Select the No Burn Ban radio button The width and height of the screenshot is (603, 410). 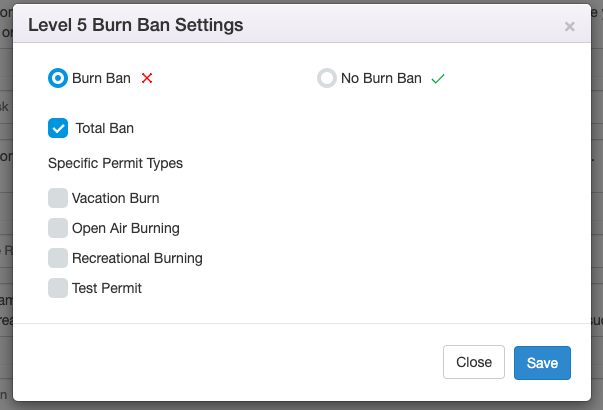click(327, 78)
